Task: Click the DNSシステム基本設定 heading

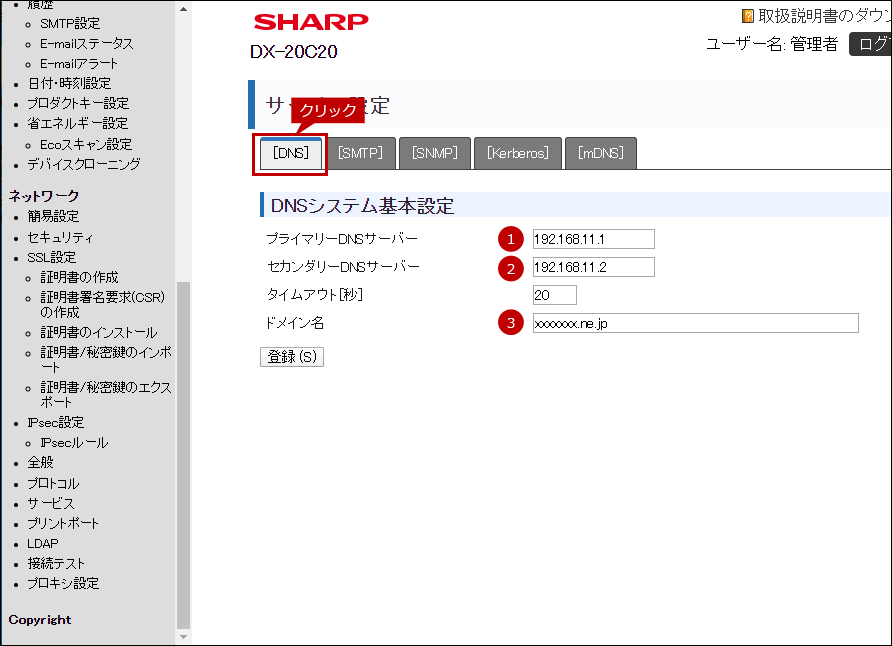Action: point(362,206)
